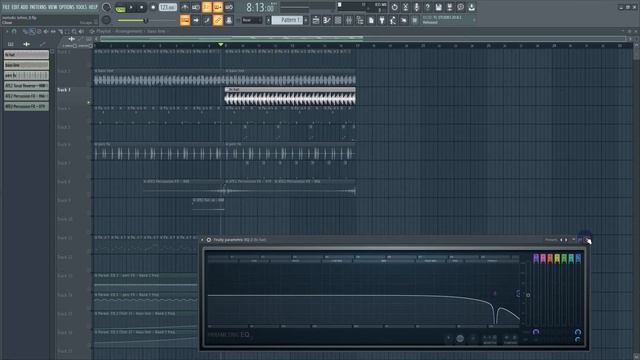Select the Track 3 header

[x=73, y=96]
